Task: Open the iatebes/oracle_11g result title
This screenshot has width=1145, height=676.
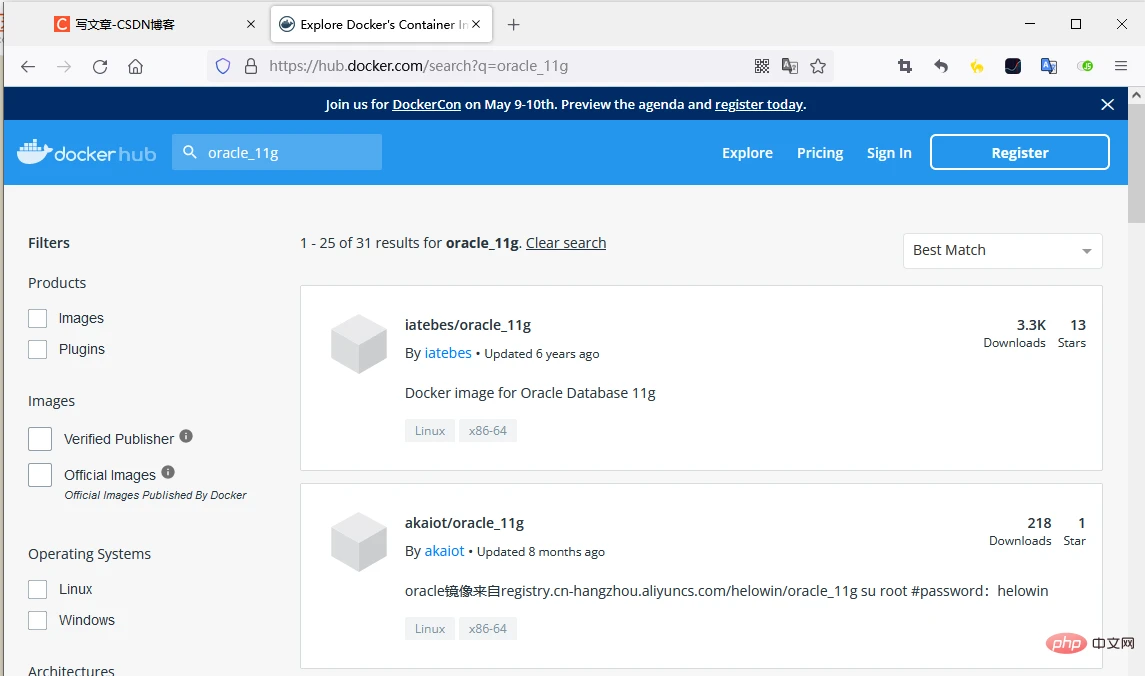Action: pos(468,325)
